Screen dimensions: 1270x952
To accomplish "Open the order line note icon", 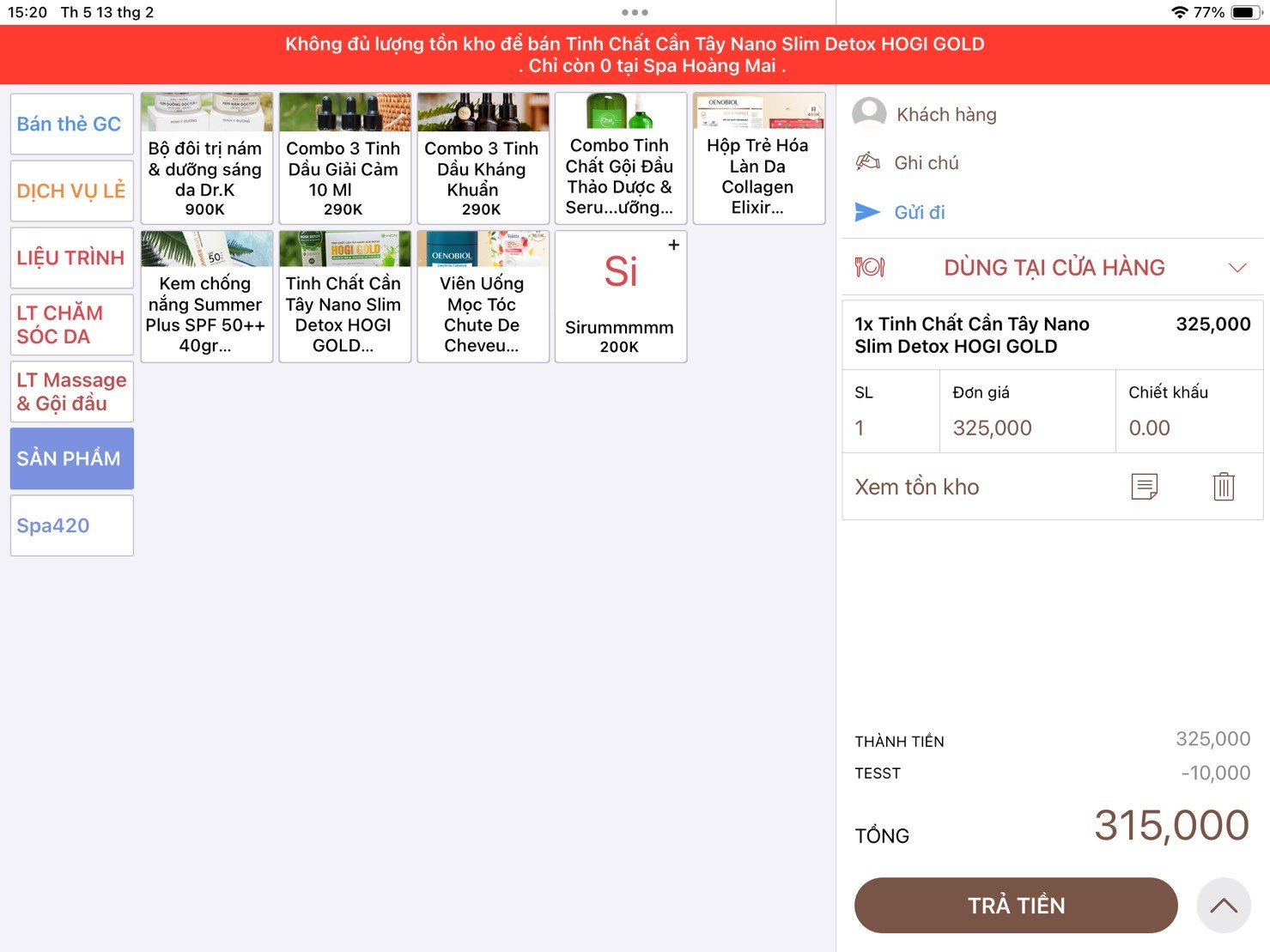I will point(1144,487).
